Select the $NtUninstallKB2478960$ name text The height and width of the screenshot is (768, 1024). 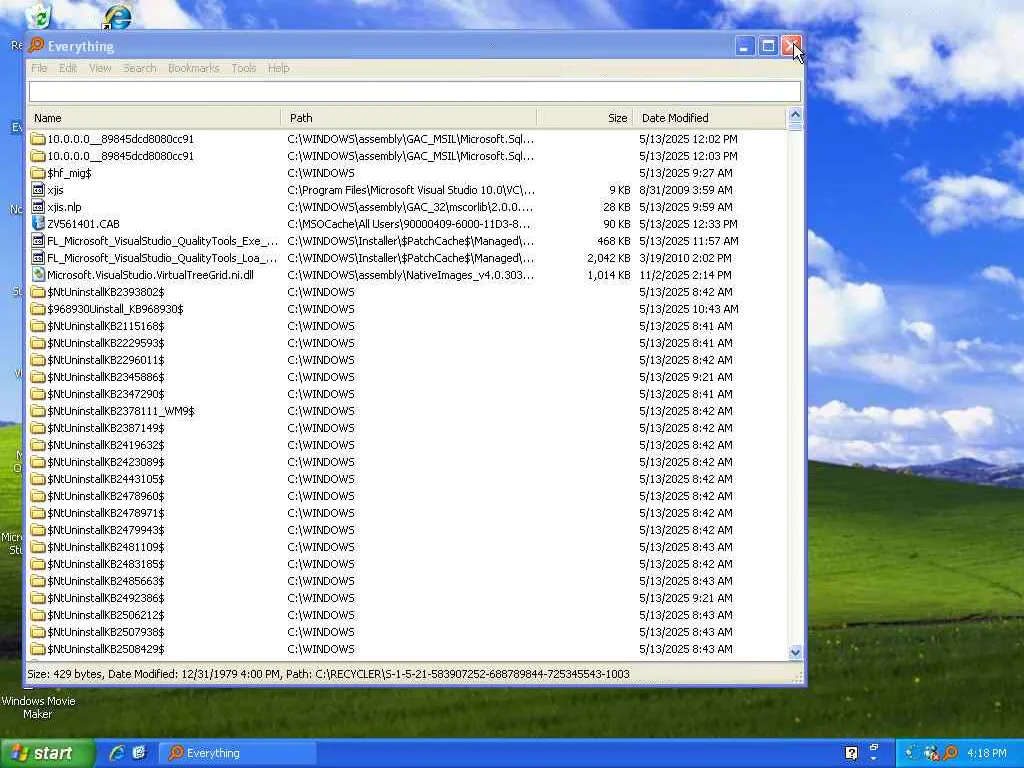pos(106,496)
